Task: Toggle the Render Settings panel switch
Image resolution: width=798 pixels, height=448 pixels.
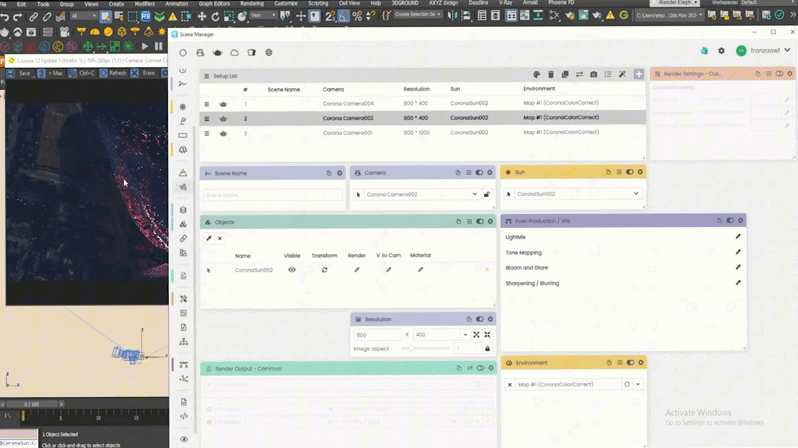Action: click(779, 74)
